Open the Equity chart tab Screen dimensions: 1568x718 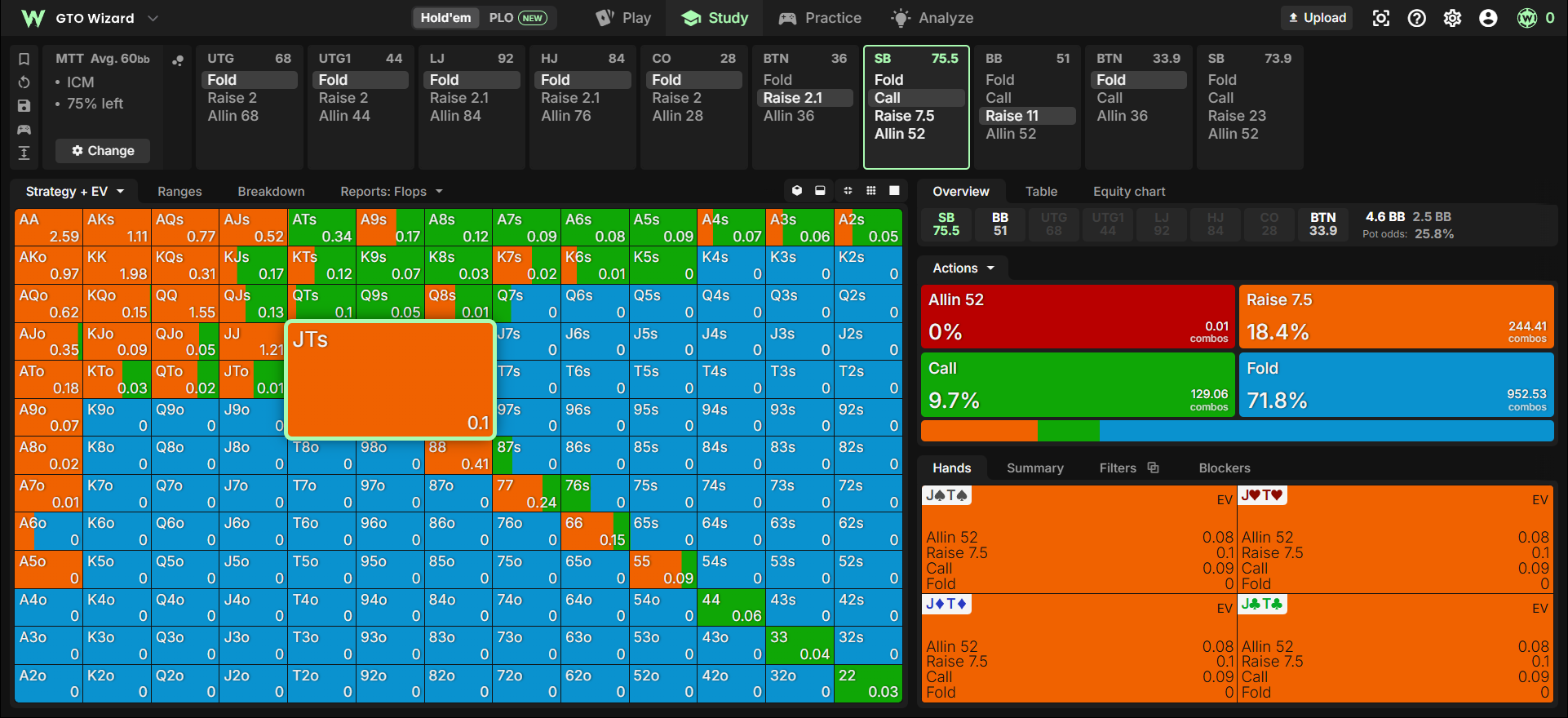click(1129, 192)
